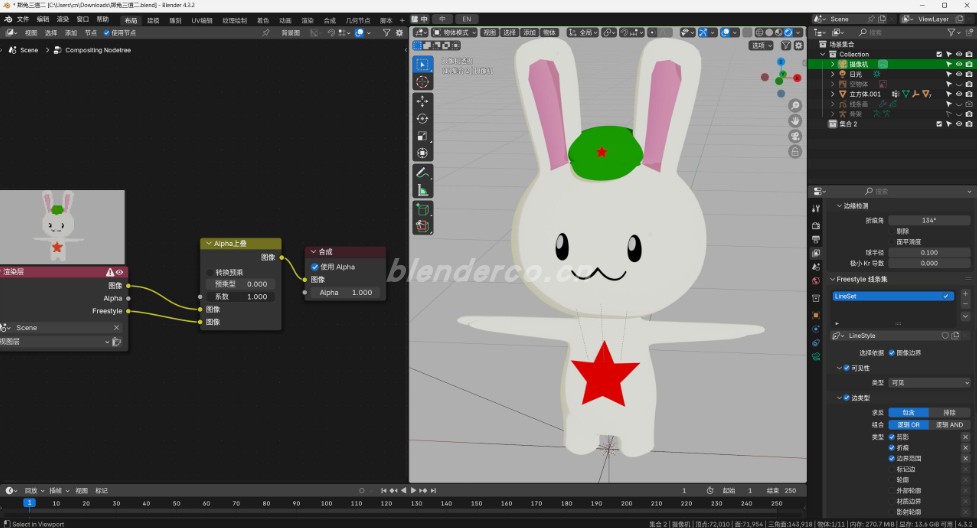Open the Output properties tab
Screen dimensions: 977x528
tap(816, 239)
